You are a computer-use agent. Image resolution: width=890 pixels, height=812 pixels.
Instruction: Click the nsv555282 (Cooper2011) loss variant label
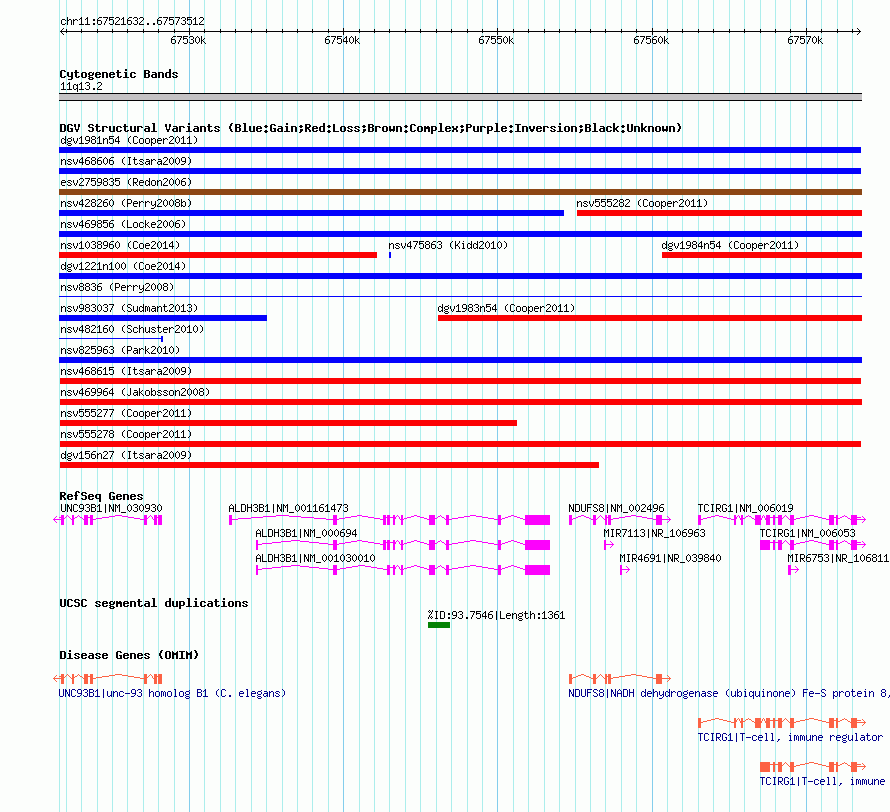pos(642,203)
